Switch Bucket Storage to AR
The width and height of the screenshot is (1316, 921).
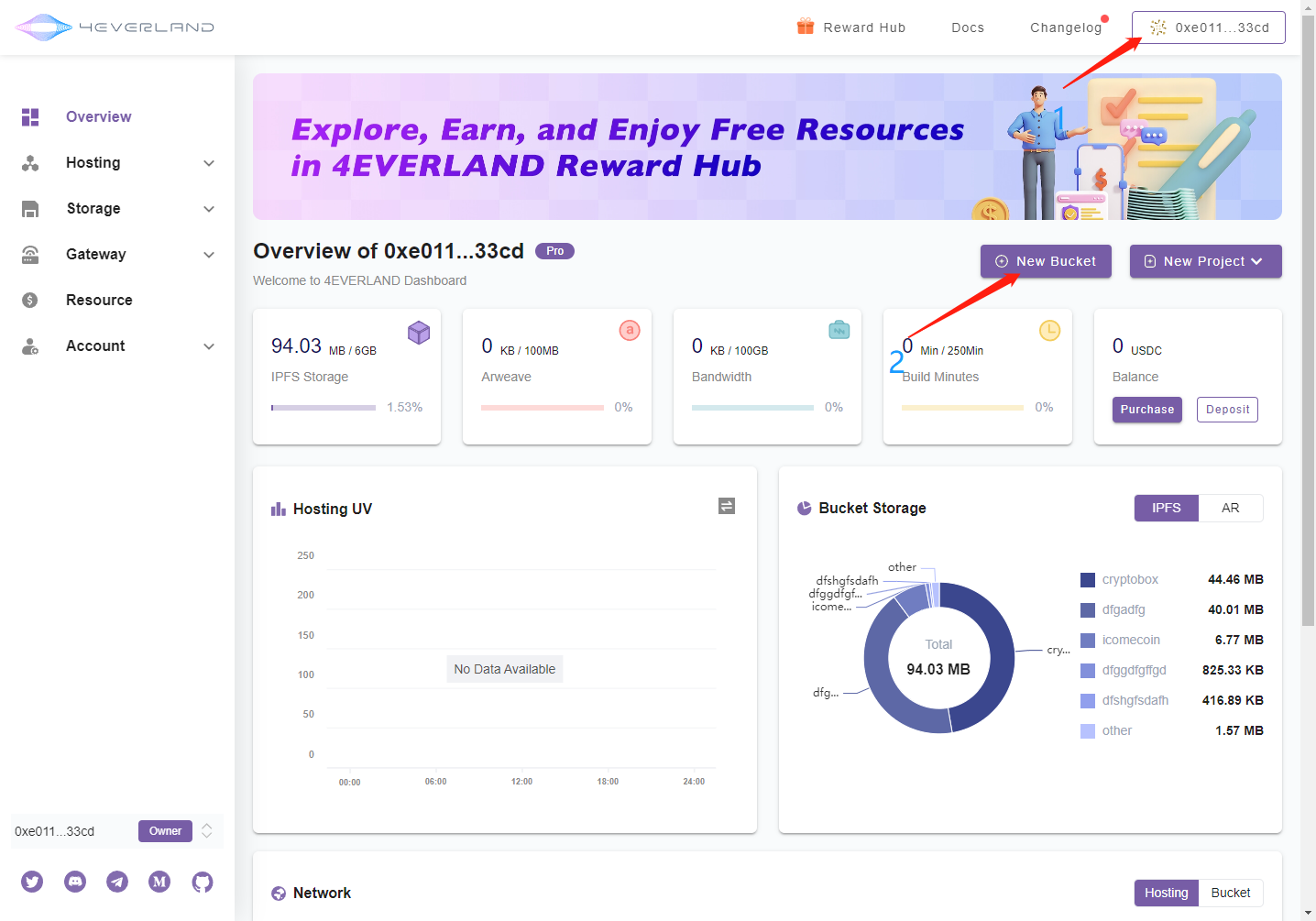tap(1231, 508)
